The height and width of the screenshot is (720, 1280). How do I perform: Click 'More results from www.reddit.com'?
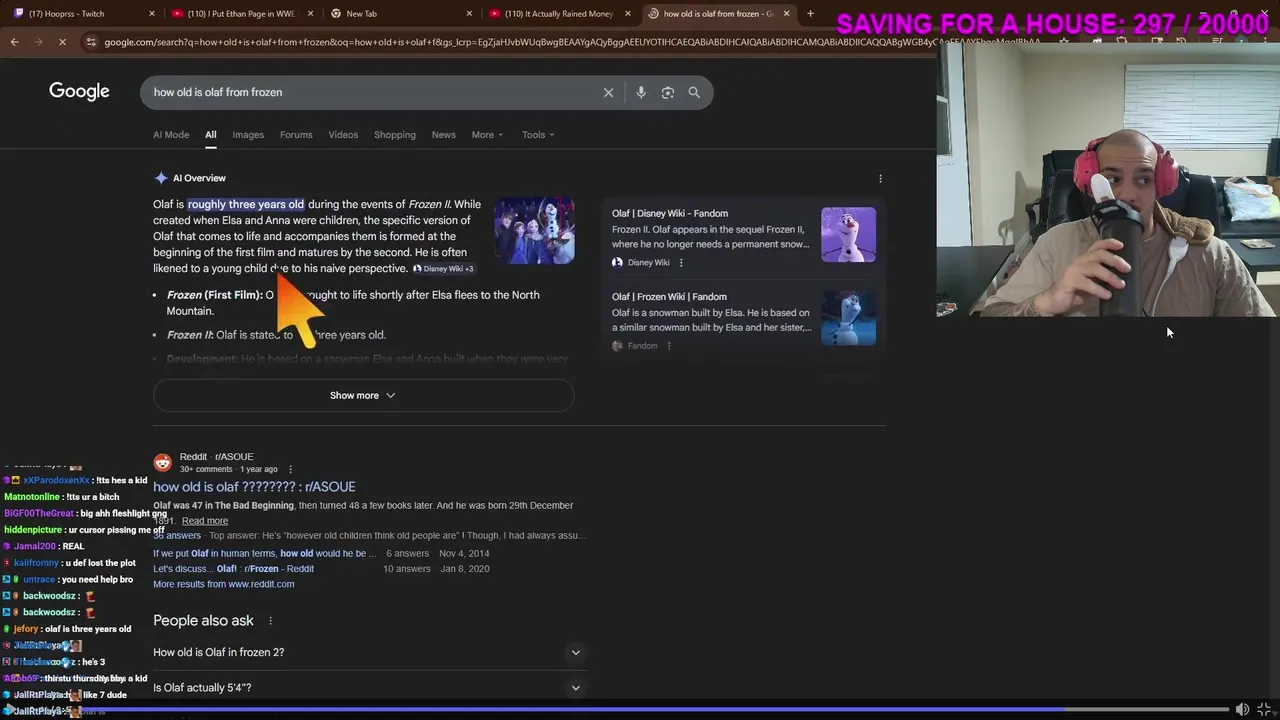[x=223, y=584]
